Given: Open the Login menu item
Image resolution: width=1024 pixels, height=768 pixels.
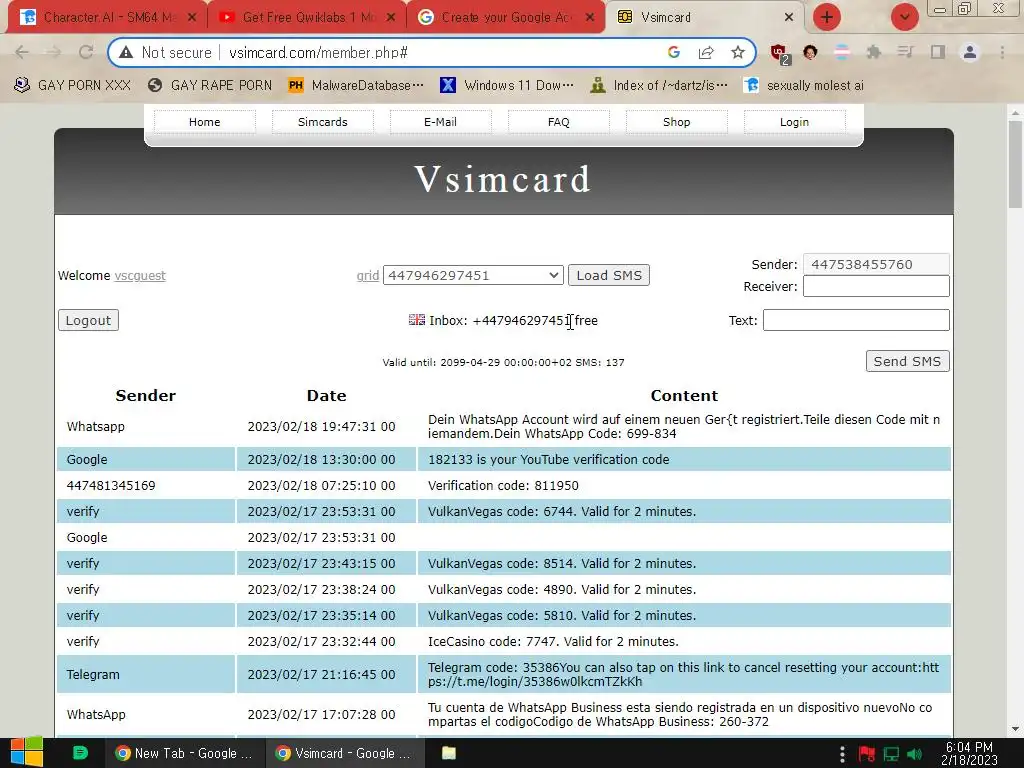Looking at the screenshot, I should click(x=794, y=122).
